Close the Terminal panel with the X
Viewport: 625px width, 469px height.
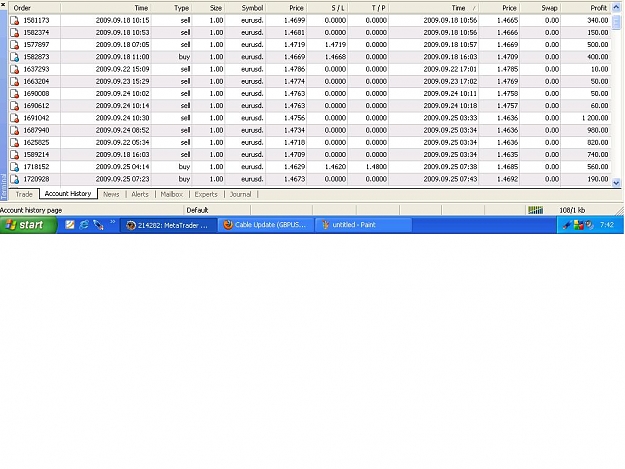[3, 5]
